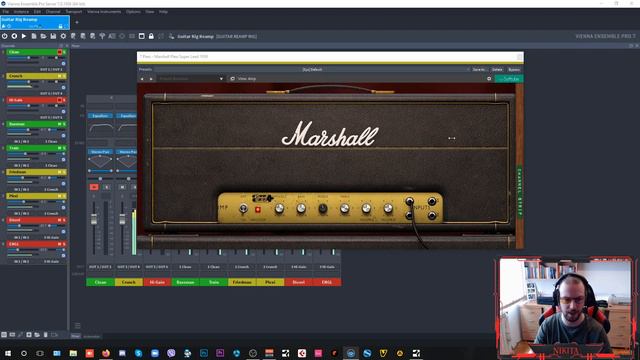Open the output routing under Crunch channel
This screenshot has height=360, width=640.
51,93
